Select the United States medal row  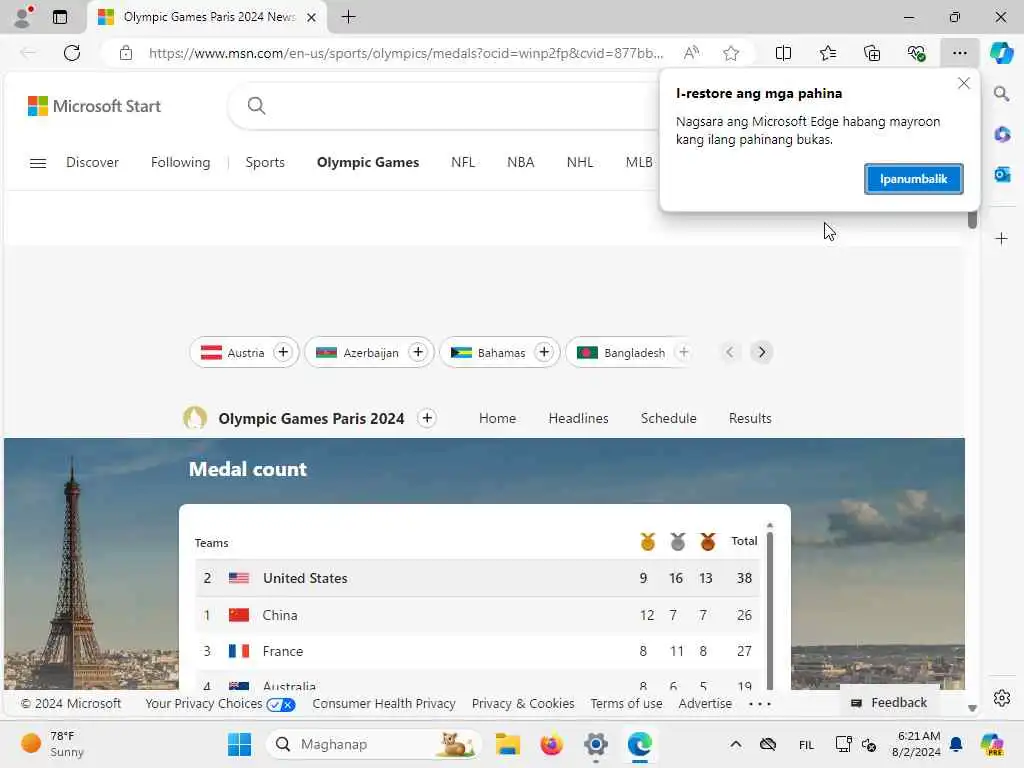click(x=477, y=578)
